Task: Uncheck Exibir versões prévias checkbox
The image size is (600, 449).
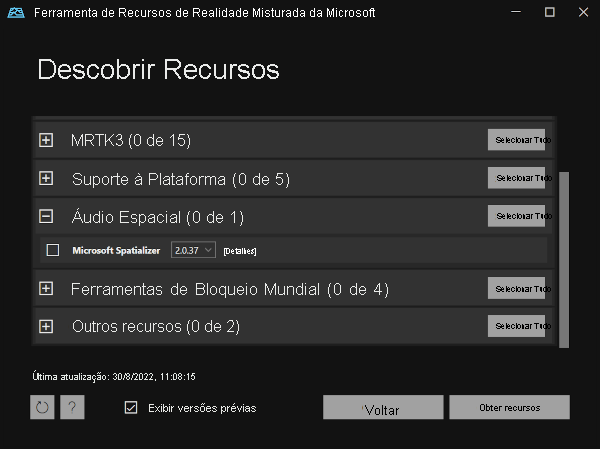Action: [131, 407]
